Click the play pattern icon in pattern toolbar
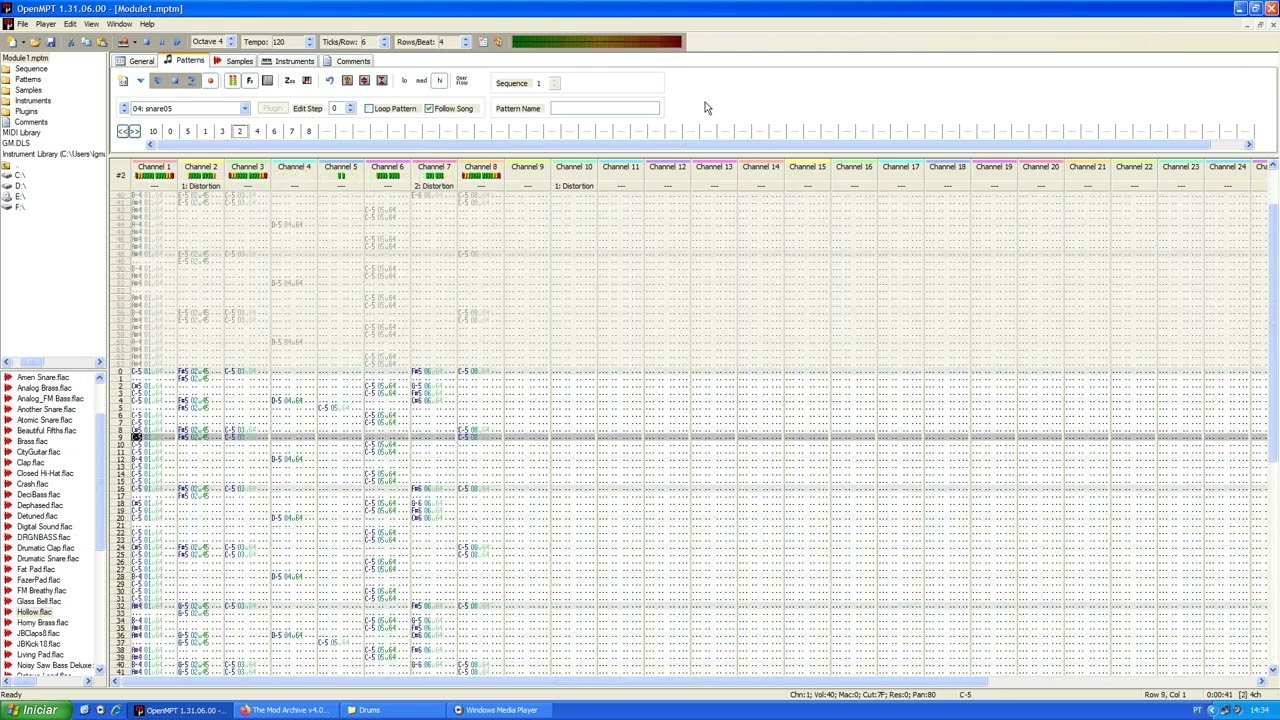1280x720 pixels. pyautogui.click(x=157, y=81)
